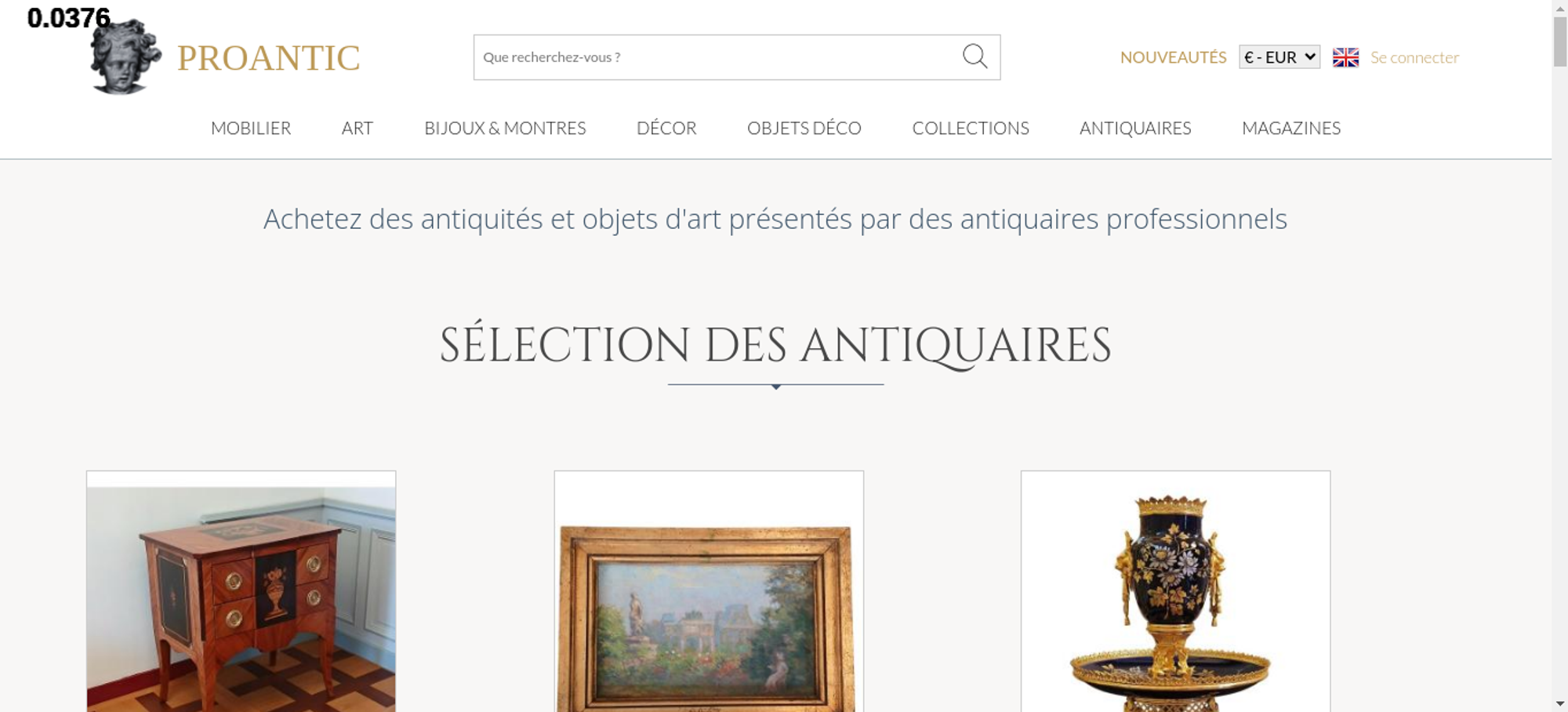The width and height of the screenshot is (1568, 712).
Task: Open the MOBILIER menu
Action: 251,128
